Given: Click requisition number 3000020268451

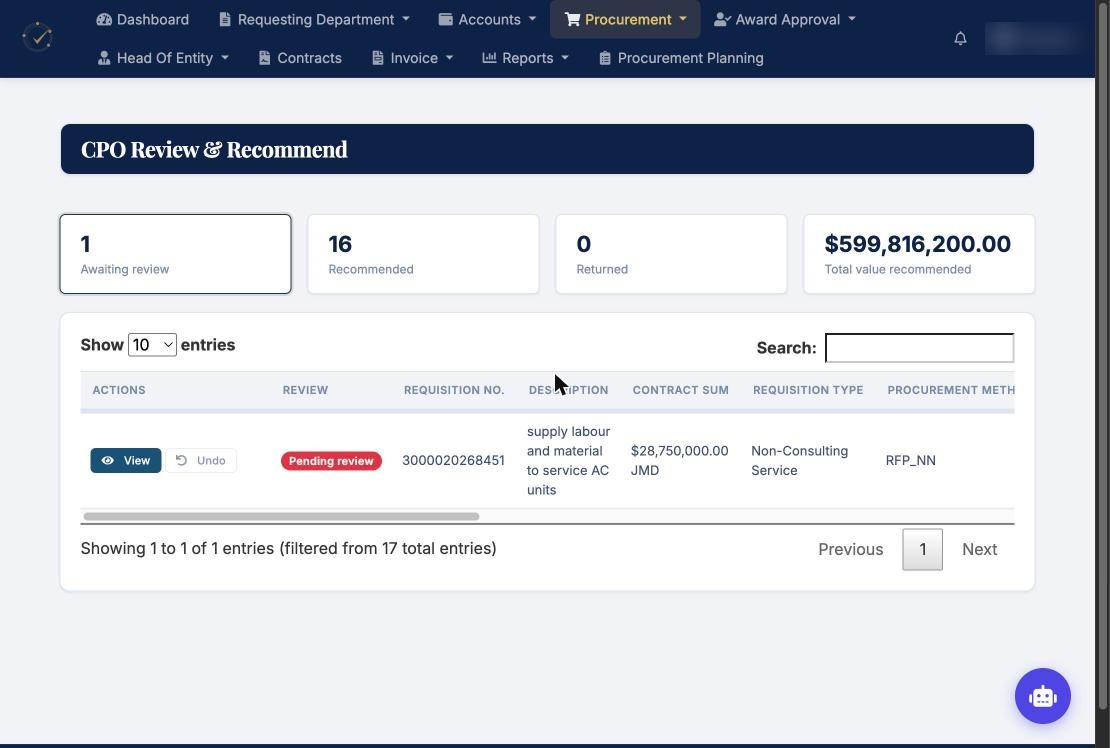Looking at the screenshot, I should coord(453,461).
